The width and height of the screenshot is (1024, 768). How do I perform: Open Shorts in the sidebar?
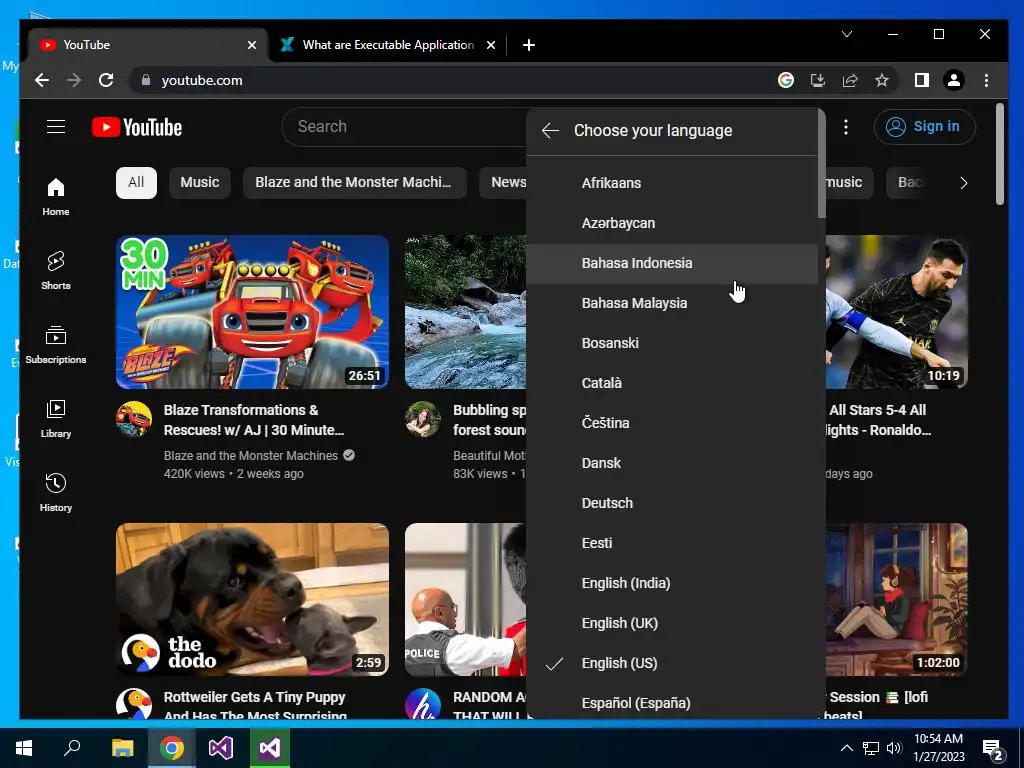[56, 270]
